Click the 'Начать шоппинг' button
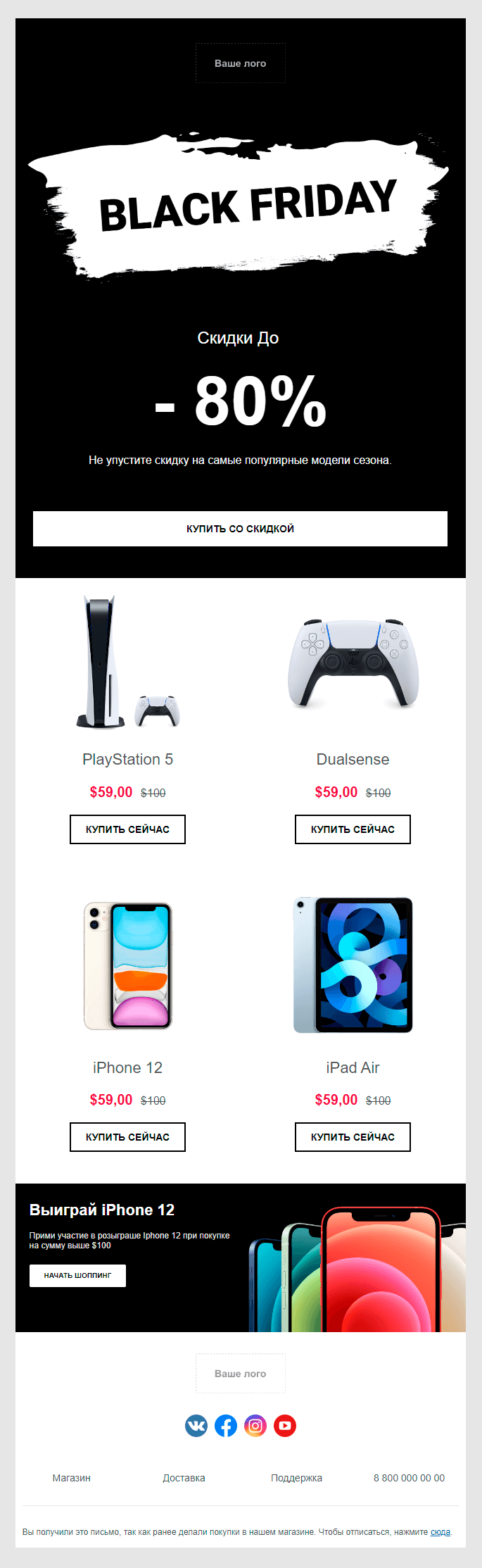Screen dimensions: 482x1568 (x=77, y=1276)
